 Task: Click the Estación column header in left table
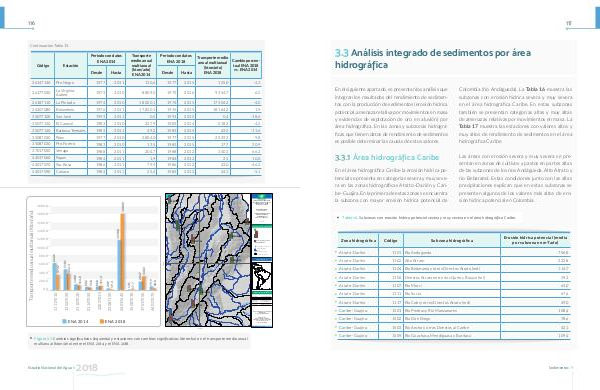[x=71, y=65]
